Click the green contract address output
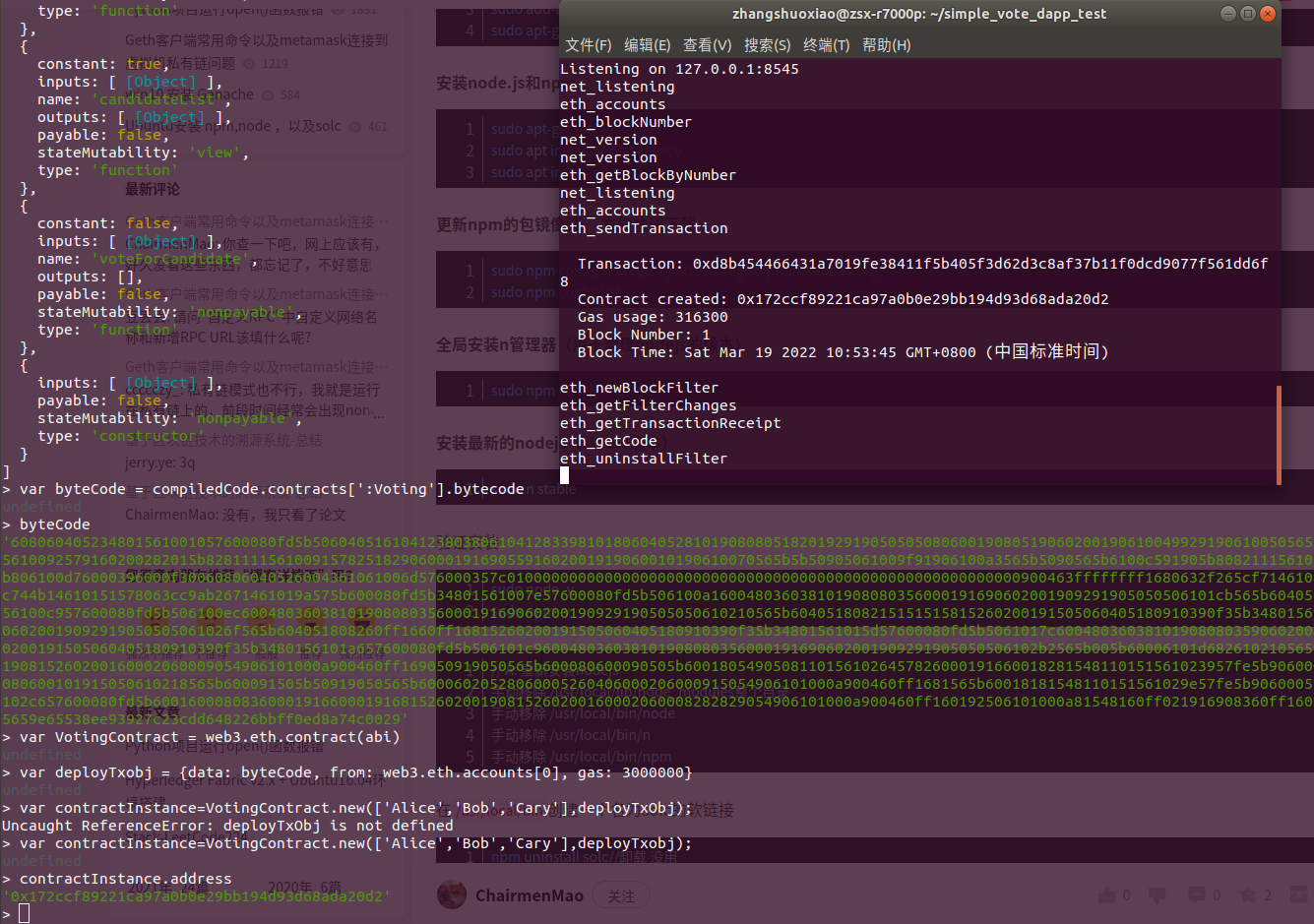The width and height of the screenshot is (1314, 924). click(x=197, y=896)
